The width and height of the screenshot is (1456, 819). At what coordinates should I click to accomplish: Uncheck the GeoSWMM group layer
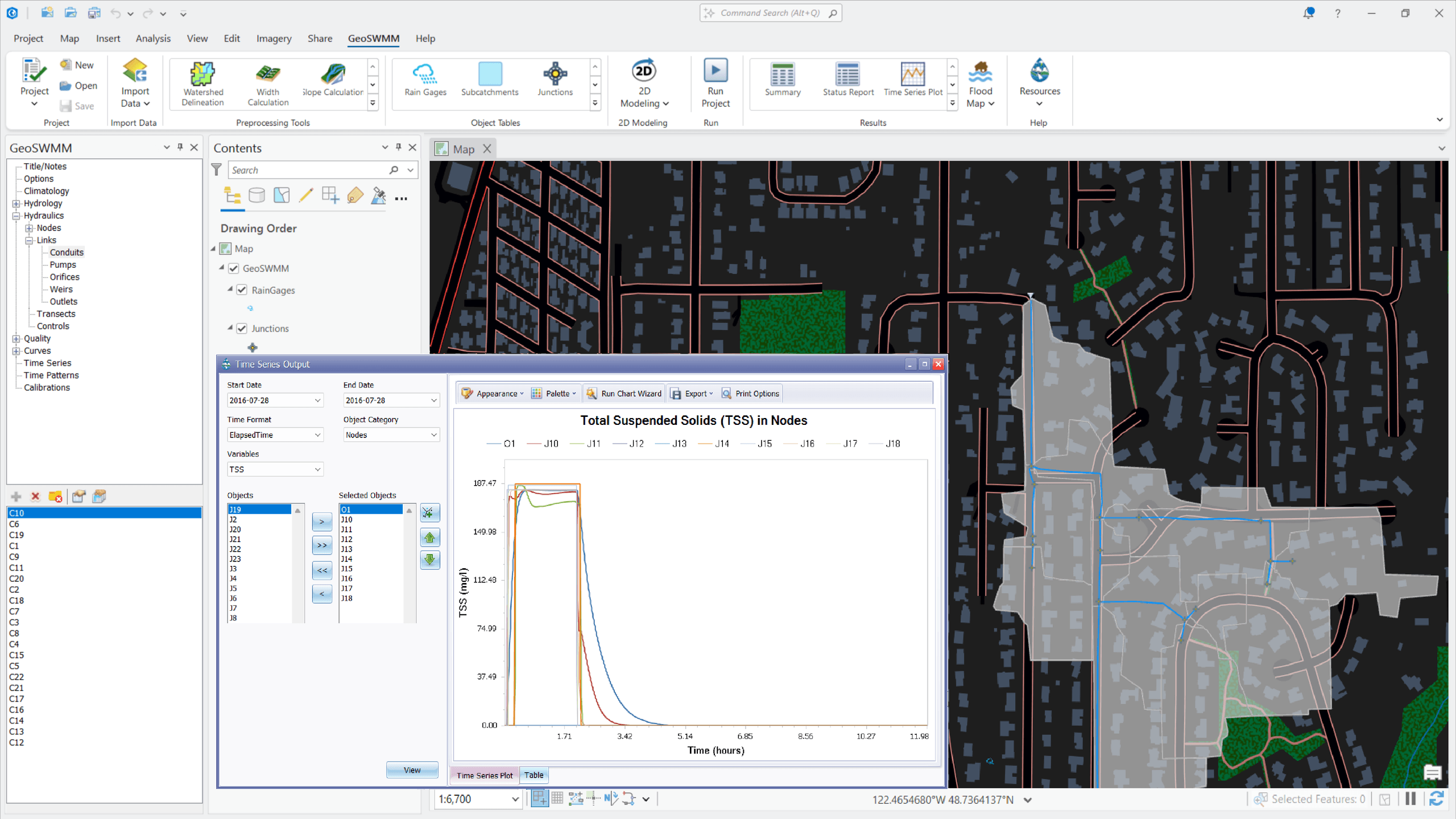click(234, 268)
